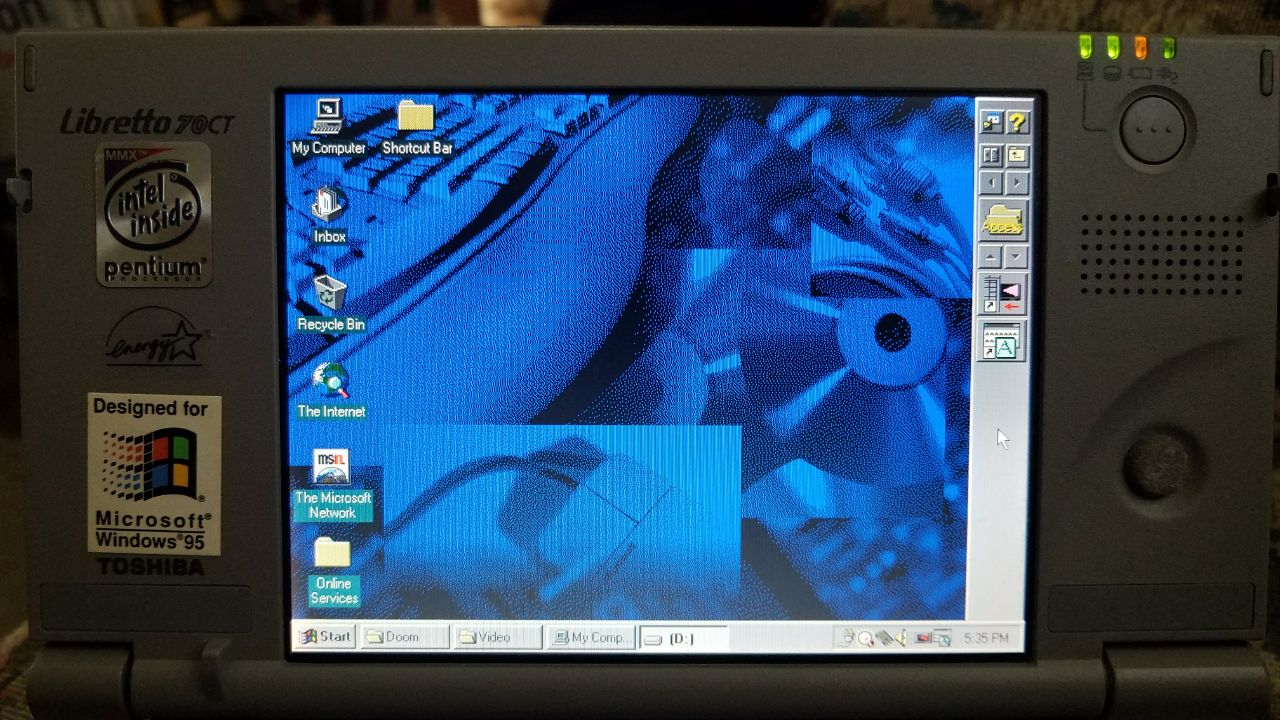Click the down arrow below Access folder
The height and width of the screenshot is (720, 1280).
pos(1016,257)
